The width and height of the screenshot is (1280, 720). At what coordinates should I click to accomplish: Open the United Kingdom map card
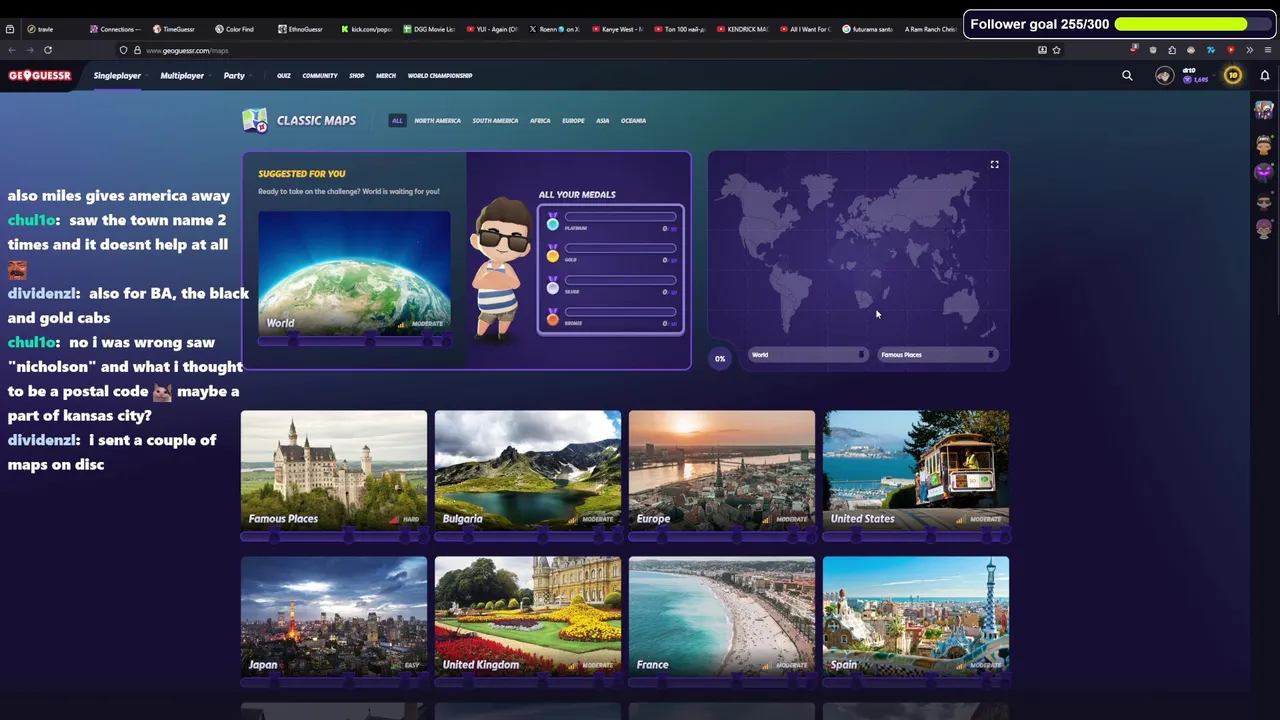point(528,616)
